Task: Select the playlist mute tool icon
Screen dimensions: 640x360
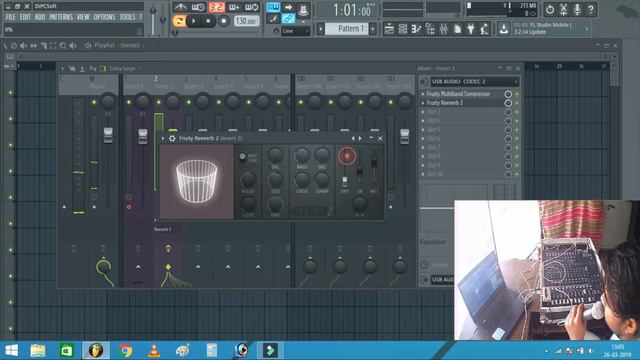Action: coord(23,46)
